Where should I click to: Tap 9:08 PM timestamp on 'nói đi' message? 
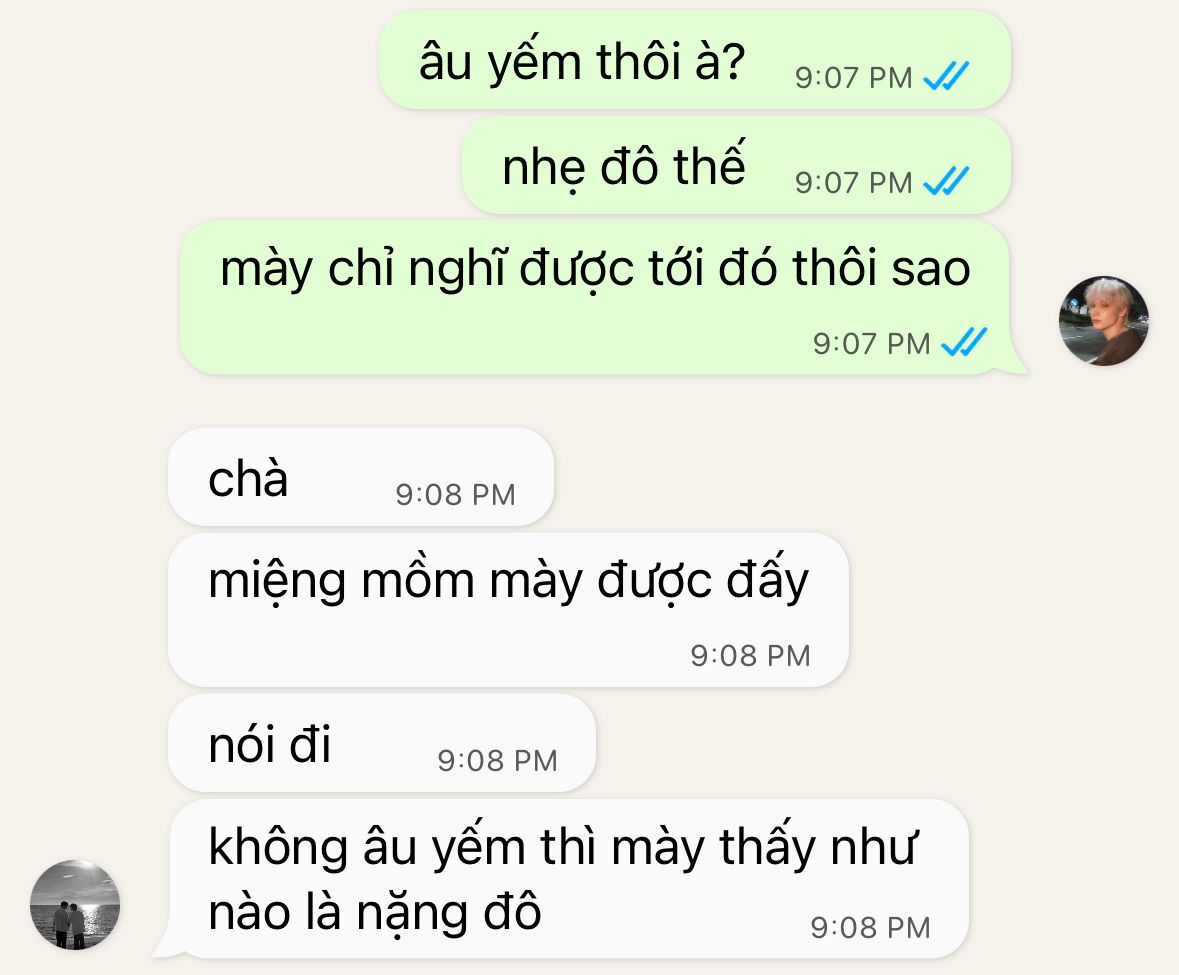click(x=498, y=761)
